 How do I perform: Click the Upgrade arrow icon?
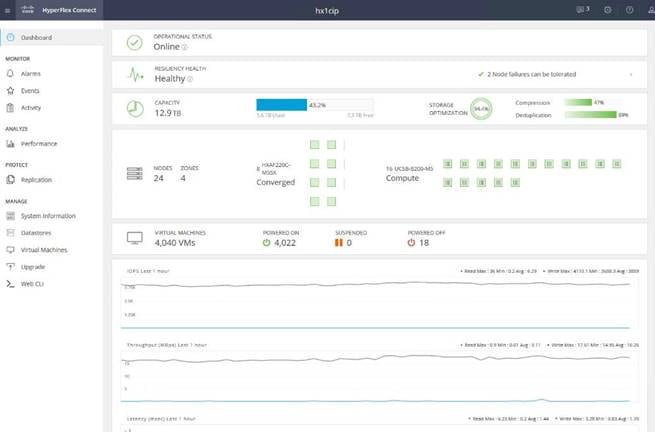10,267
